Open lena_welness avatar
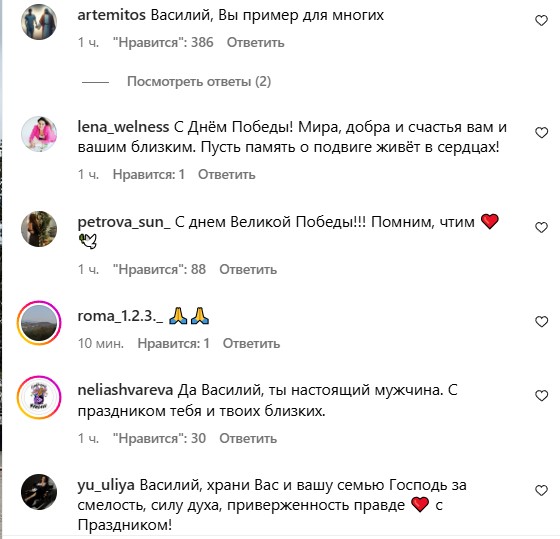This screenshot has height=539, width=560. pyautogui.click(x=39, y=134)
